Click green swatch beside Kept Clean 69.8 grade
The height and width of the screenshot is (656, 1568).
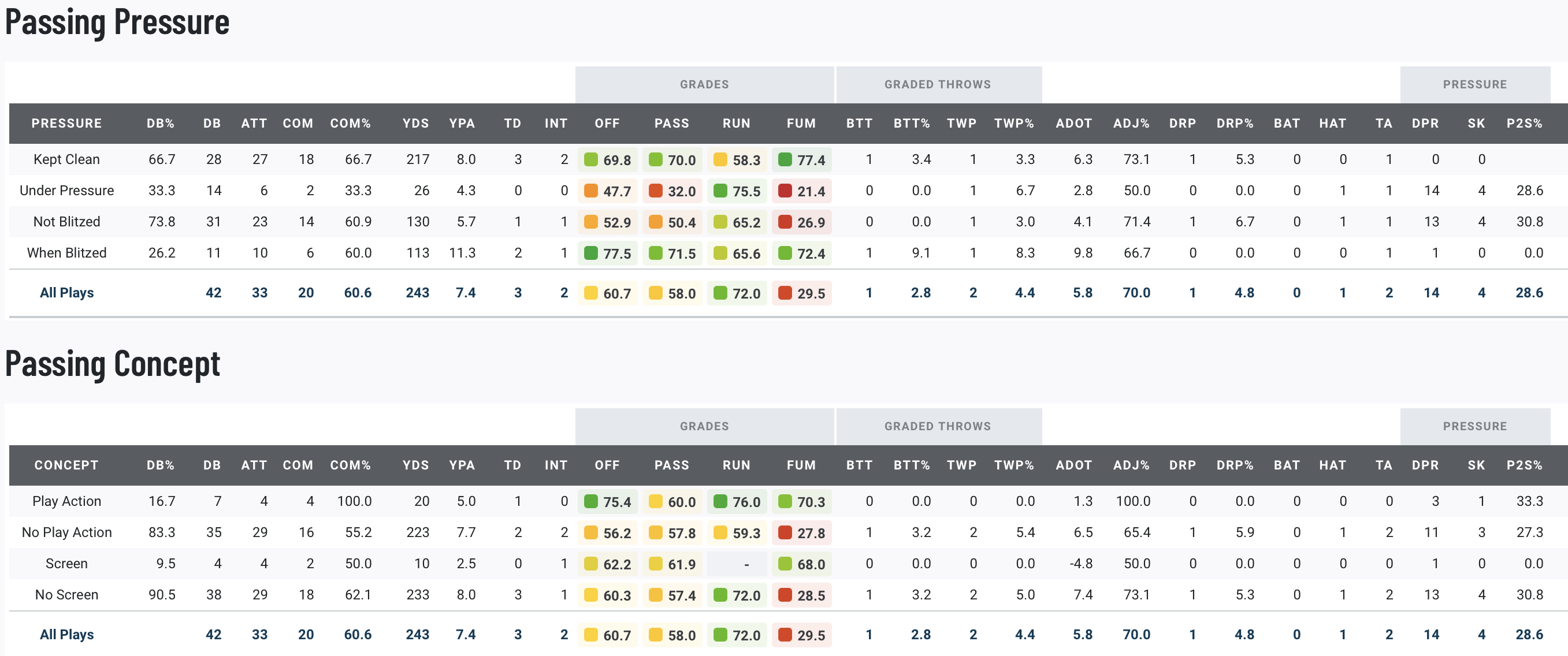590,160
